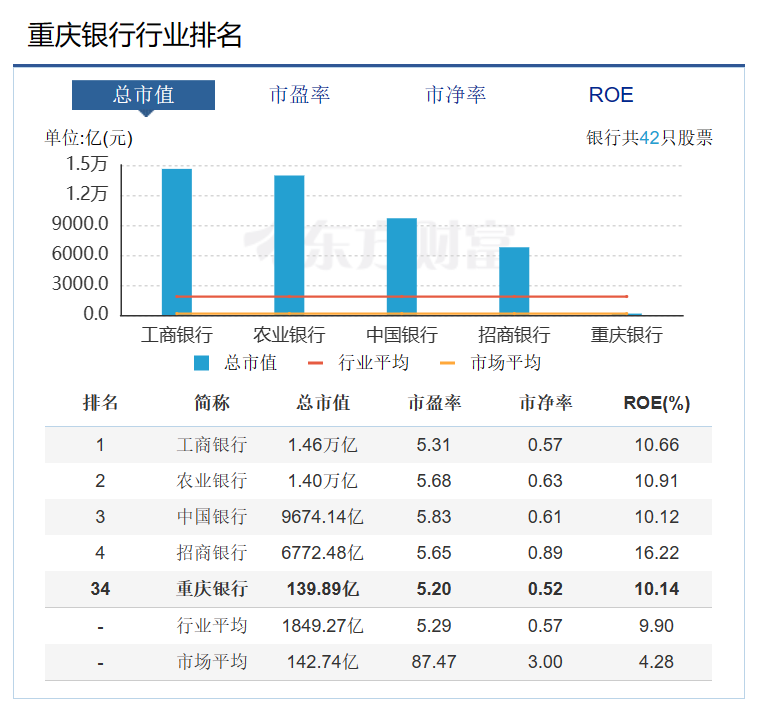
Task: Click the rank 34 cell
Action: coord(100,589)
